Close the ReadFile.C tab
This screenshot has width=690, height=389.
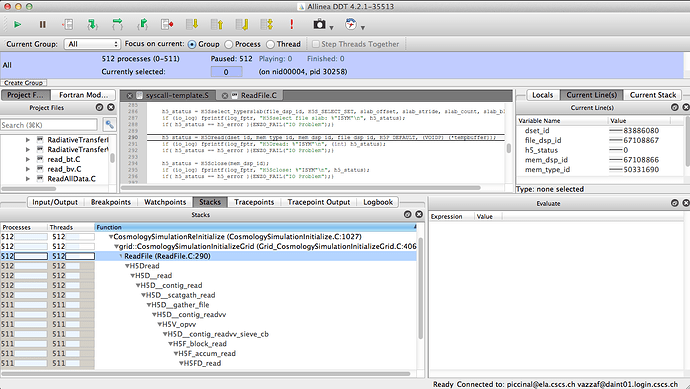[x=225, y=95]
